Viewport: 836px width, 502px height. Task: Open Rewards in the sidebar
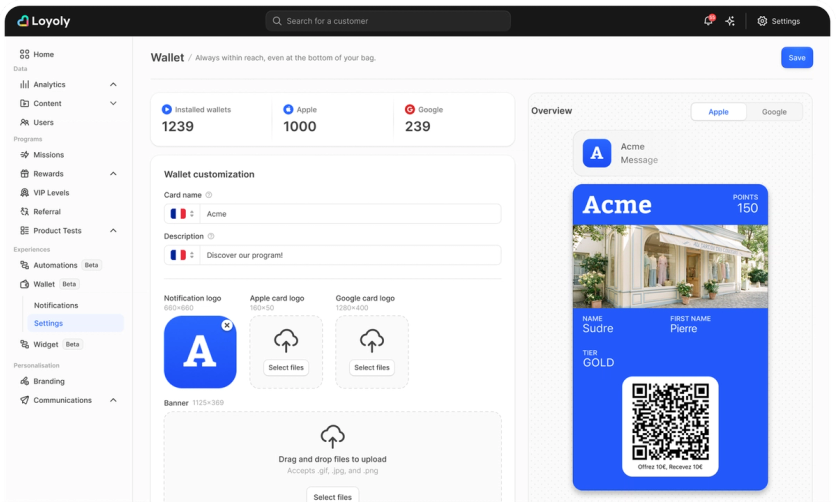pyautogui.click(x=42, y=174)
